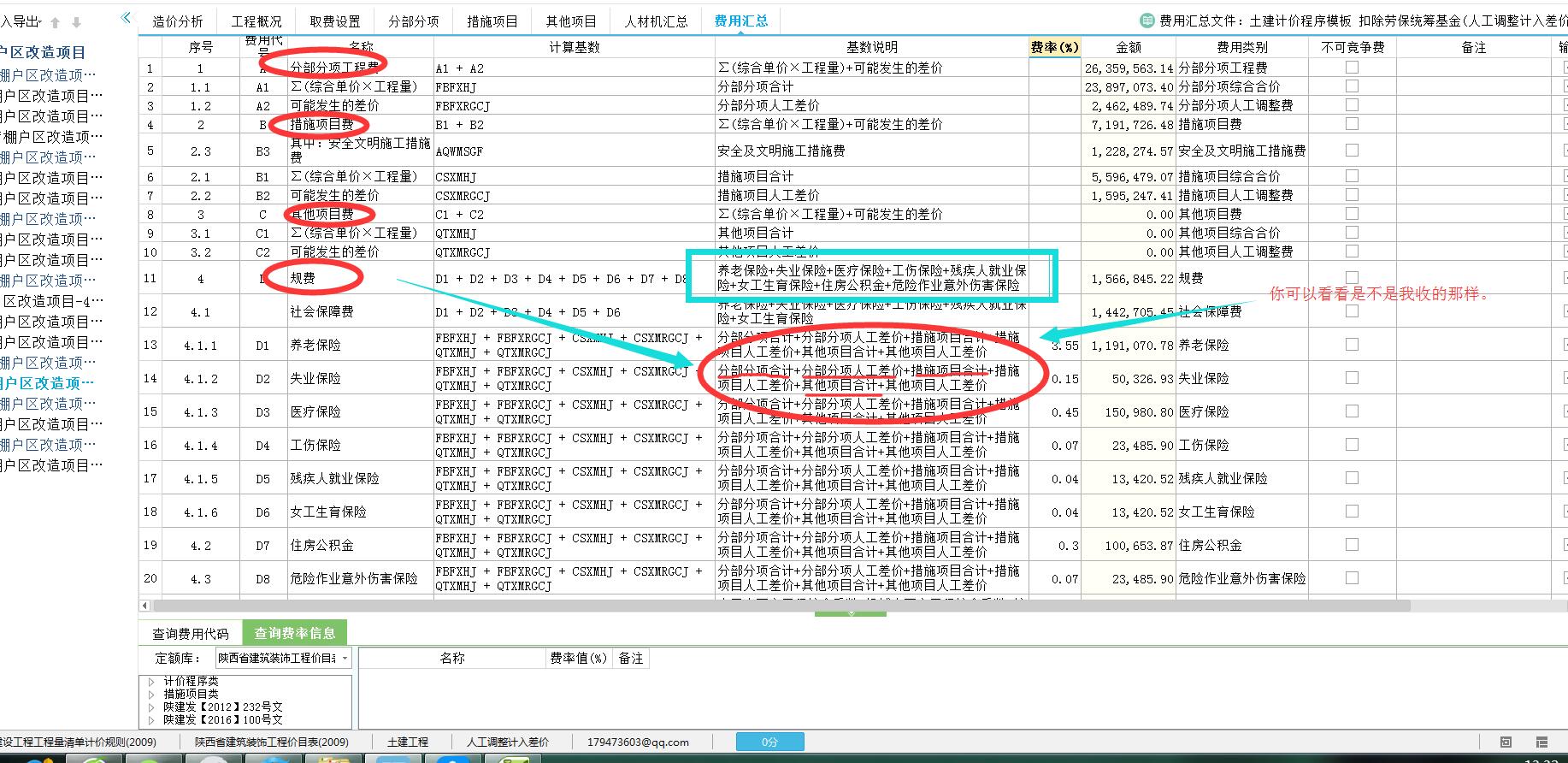Image resolution: width=1568 pixels, height=763 pixels.
Task: Check 不可竞争费 for 分部分项综合合价 row
Action: [1352, 86]
